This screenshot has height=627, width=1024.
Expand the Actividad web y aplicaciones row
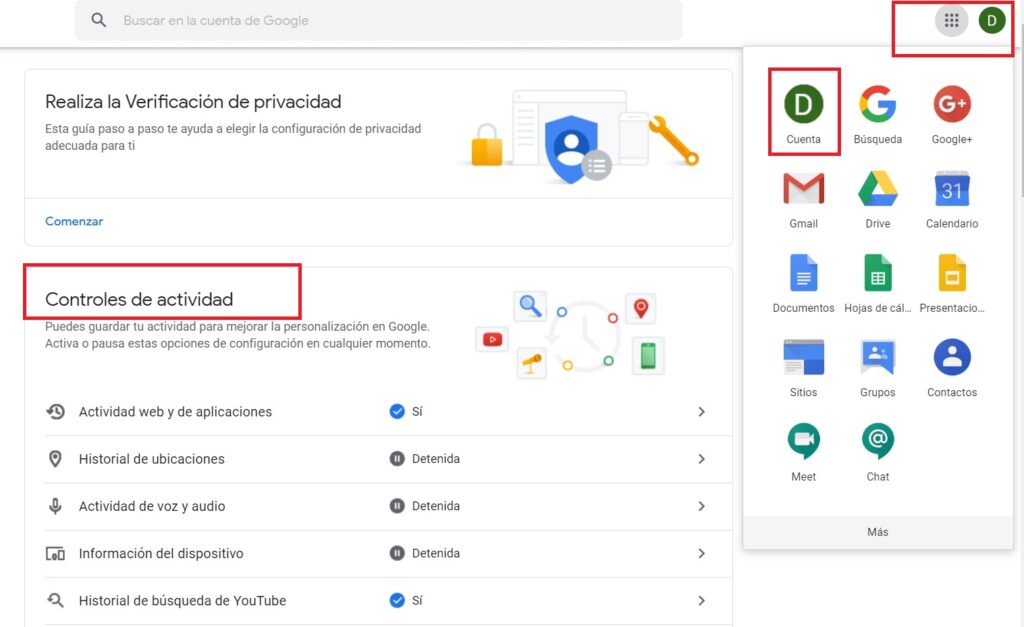702,412
